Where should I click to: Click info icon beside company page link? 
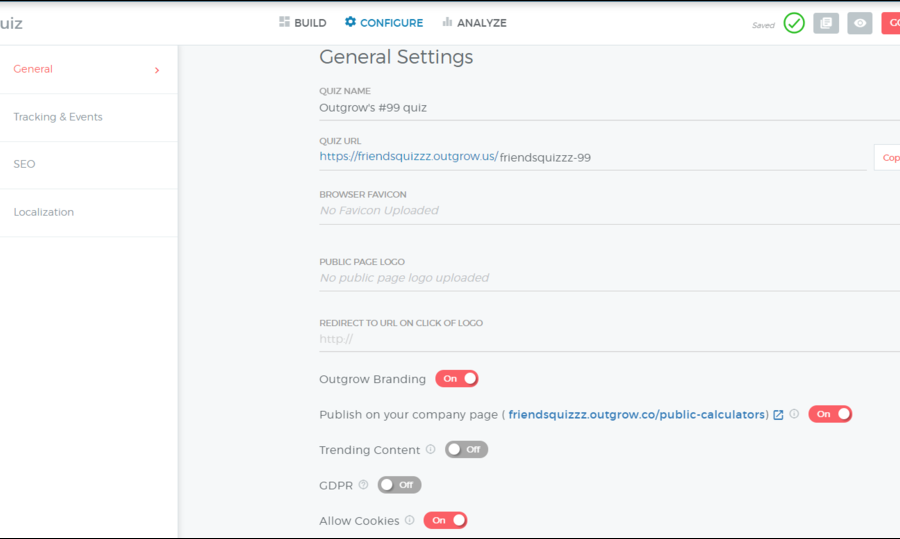pos(794,413)
